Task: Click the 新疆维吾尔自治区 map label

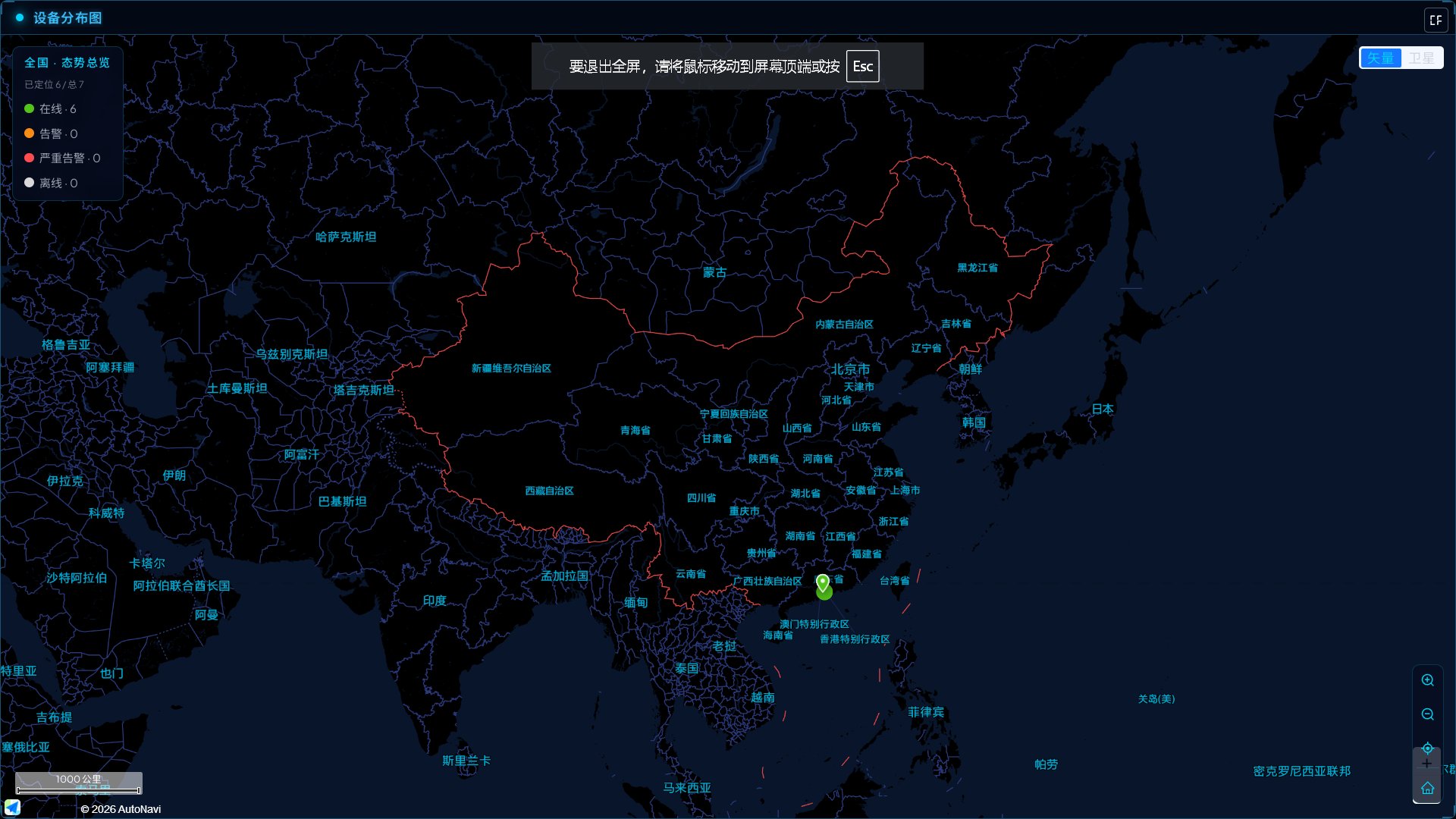Action: 511,369
